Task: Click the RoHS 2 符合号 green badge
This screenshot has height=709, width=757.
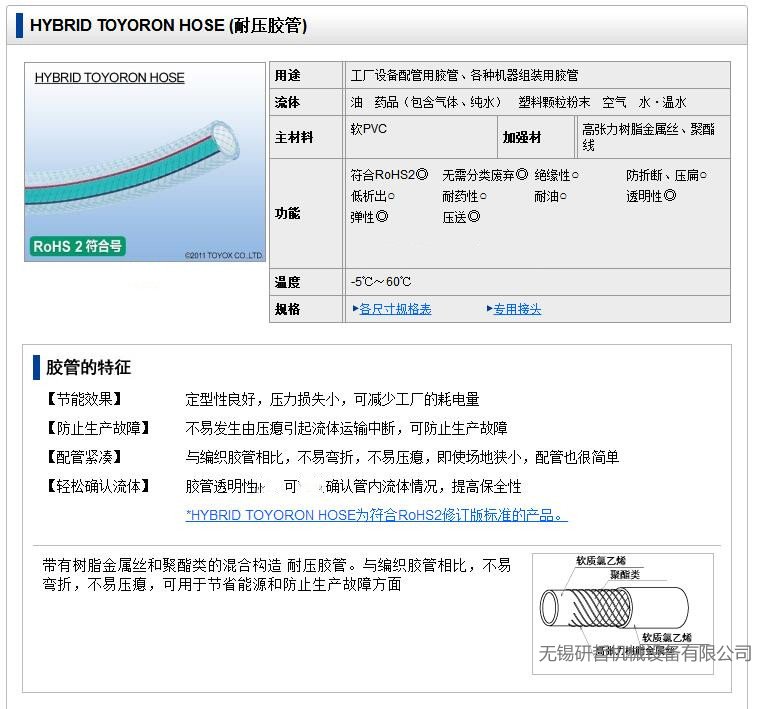Action: tap(77, 246)
